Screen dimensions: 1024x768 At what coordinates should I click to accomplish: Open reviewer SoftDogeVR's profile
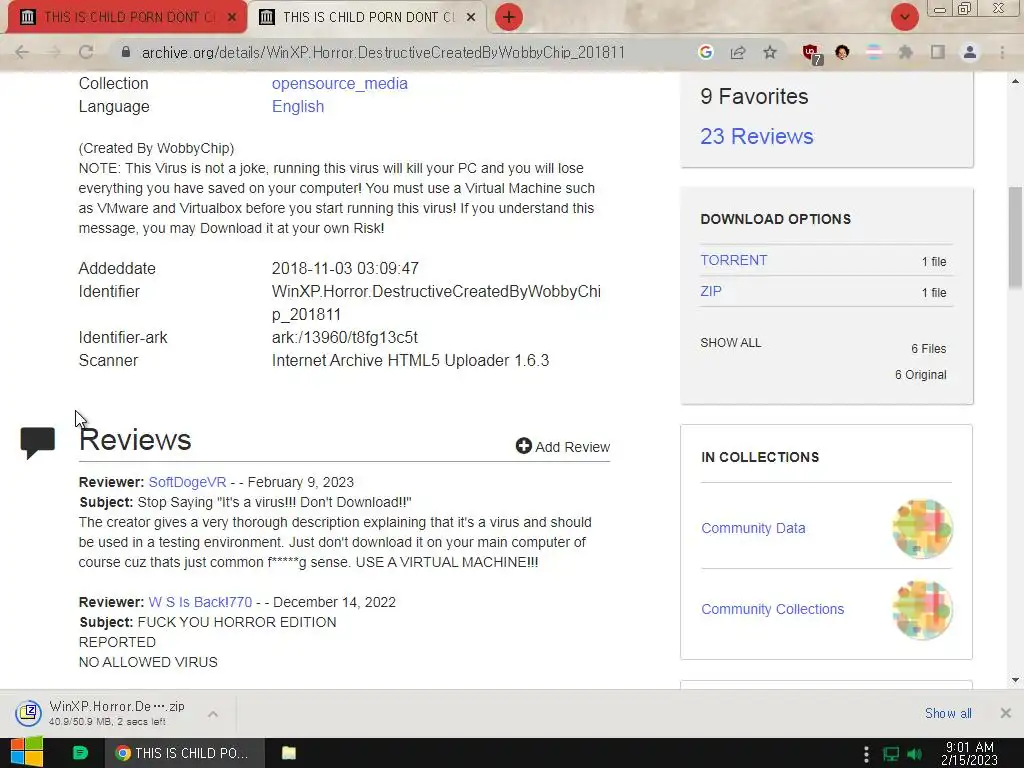pyautogui.click(x=187, y=482)
